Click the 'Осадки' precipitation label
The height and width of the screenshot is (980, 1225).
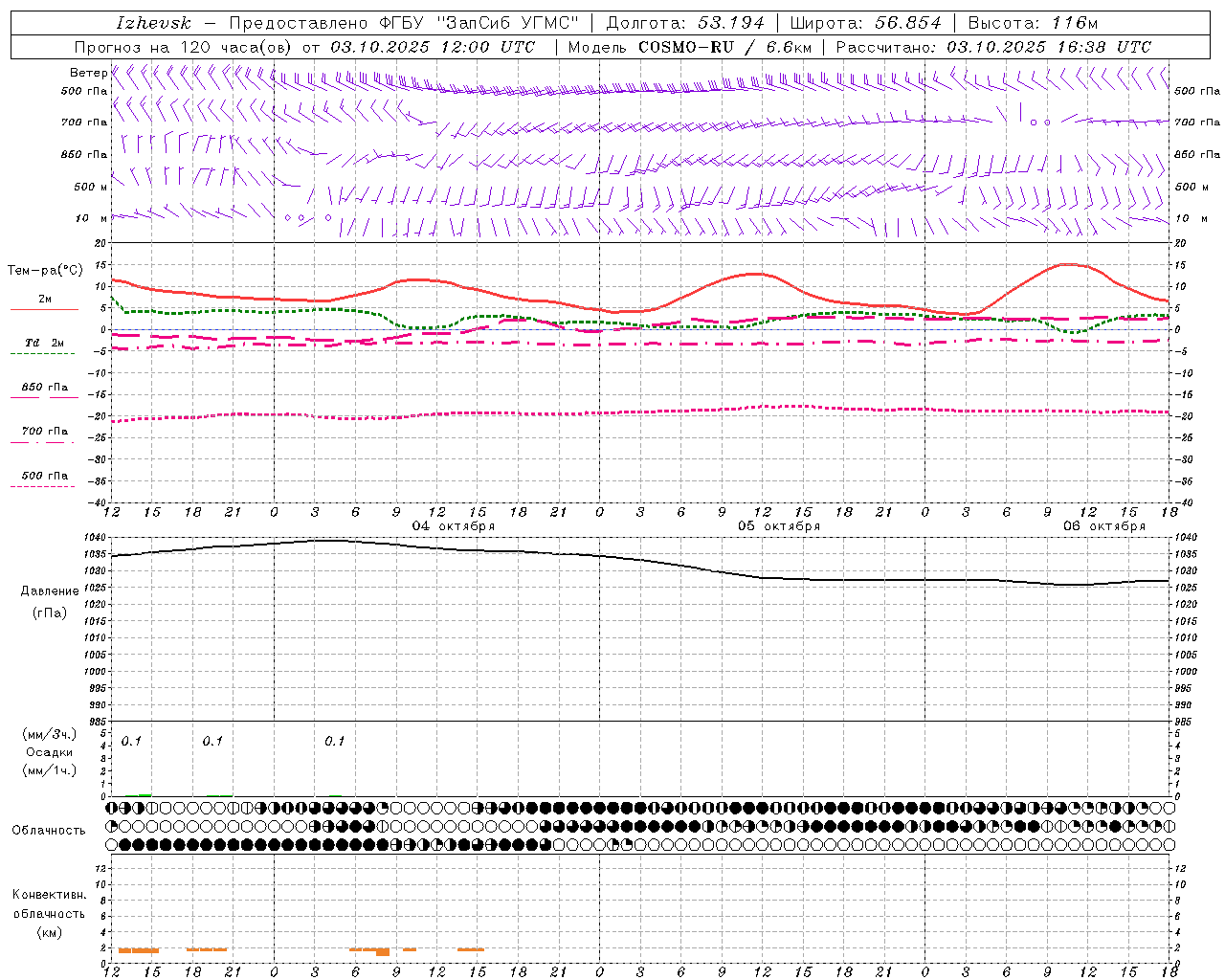[x=49, y=752]
